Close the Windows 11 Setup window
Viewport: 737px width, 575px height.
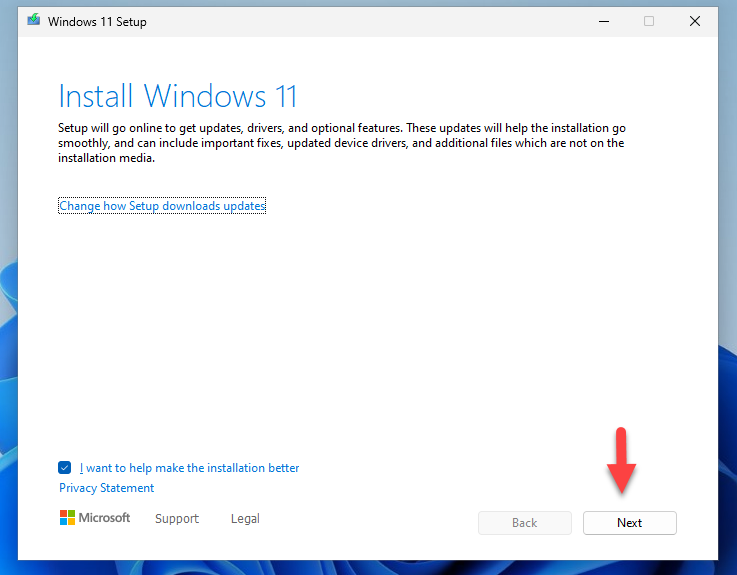695,21
